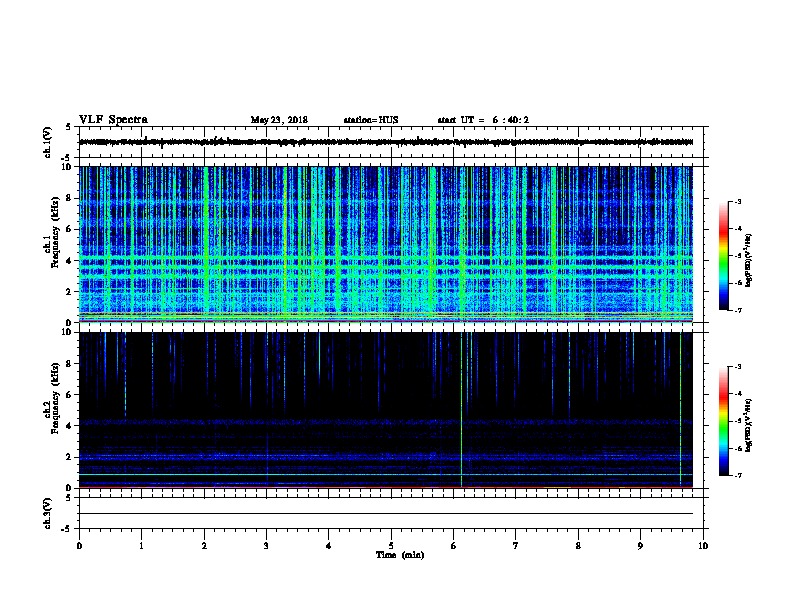Click the flat ch.3 voltage trace line

[x=386, y=514]
